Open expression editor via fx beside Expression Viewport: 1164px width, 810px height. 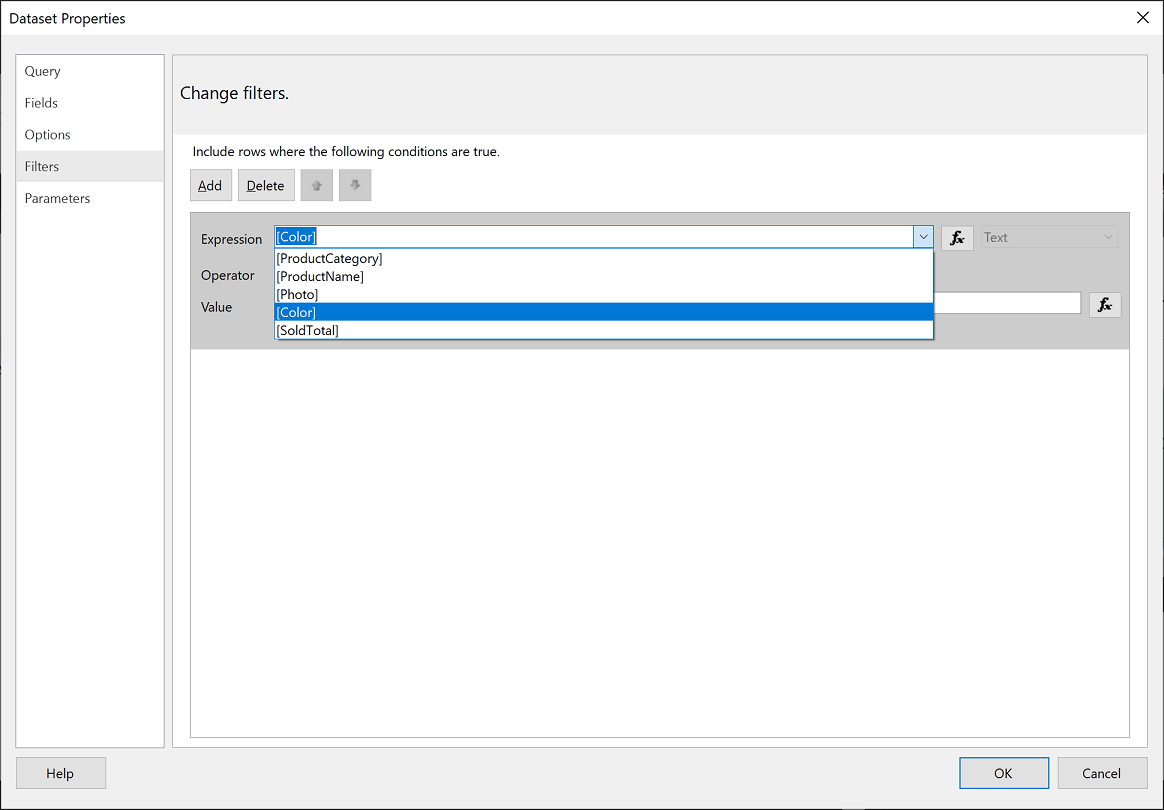pos(957,237)
